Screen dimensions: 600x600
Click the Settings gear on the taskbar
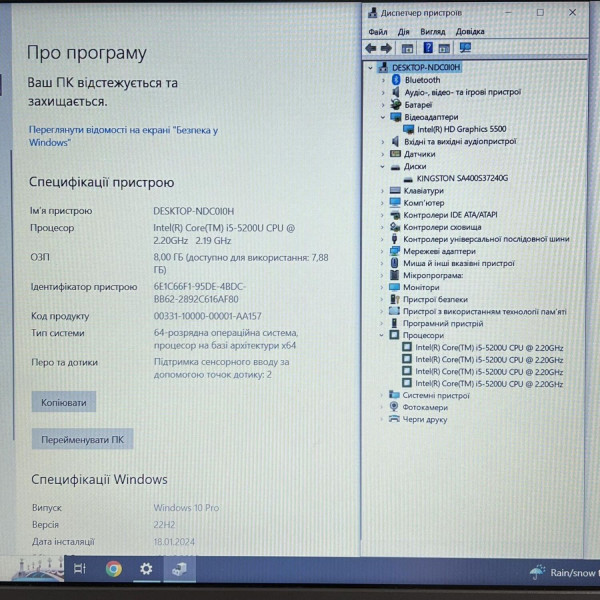(146, 569)
